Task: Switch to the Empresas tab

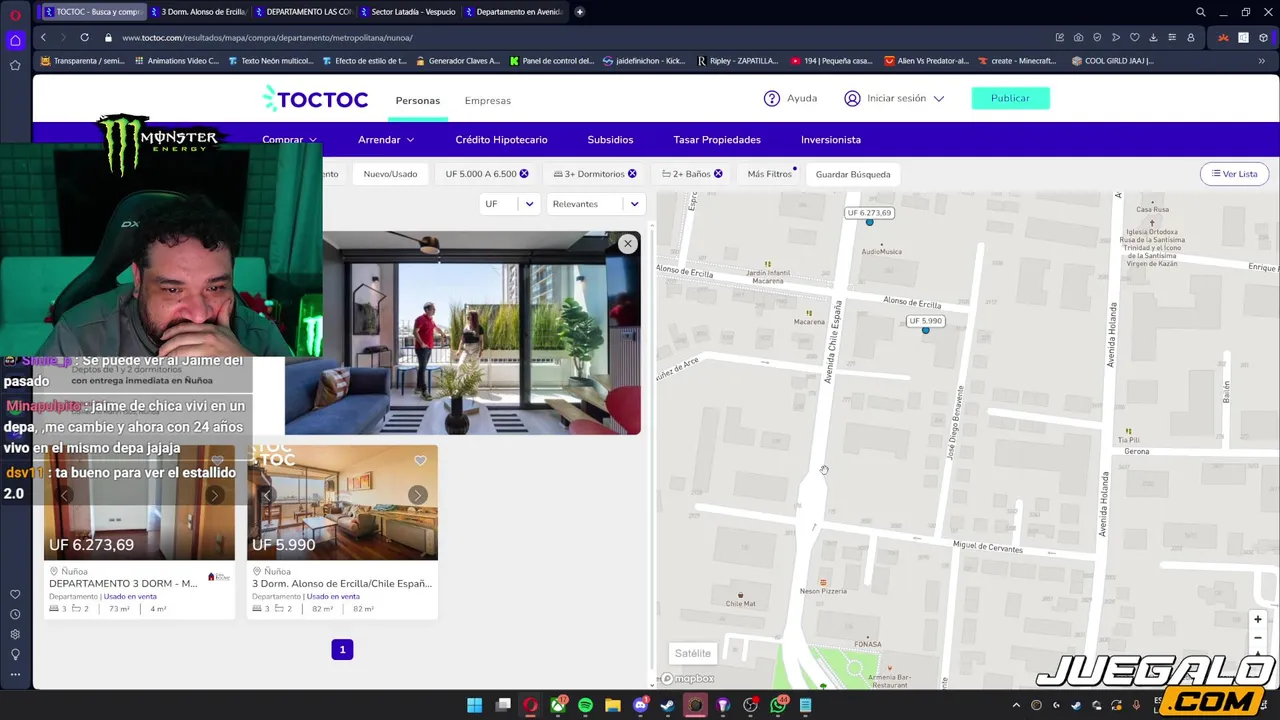Action: pyautogui.click(x=487, y=100)
